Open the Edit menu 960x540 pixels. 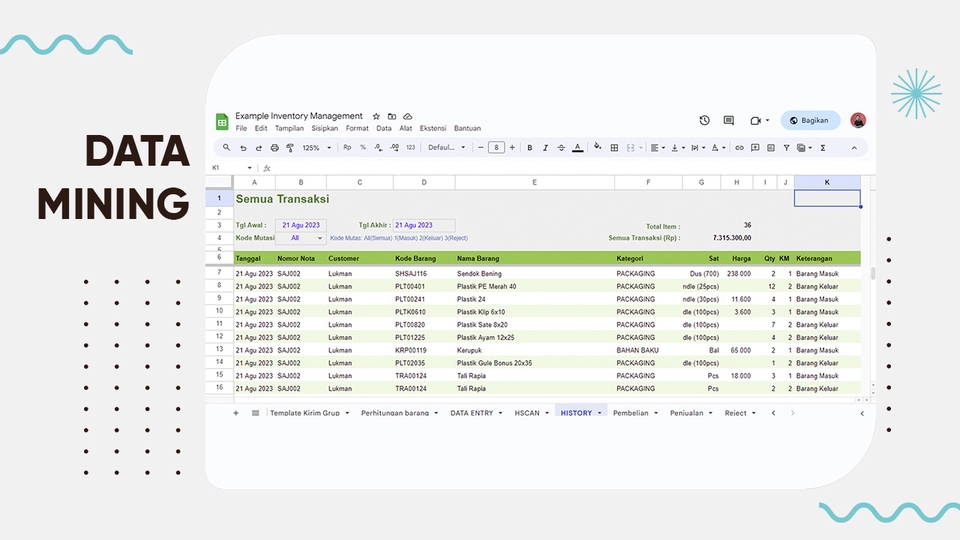click(x=261, y=129)
